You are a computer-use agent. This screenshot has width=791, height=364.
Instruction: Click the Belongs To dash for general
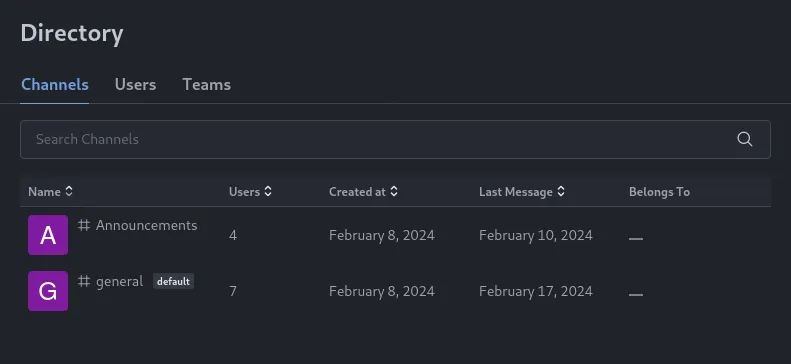click(x=636, y=294)
